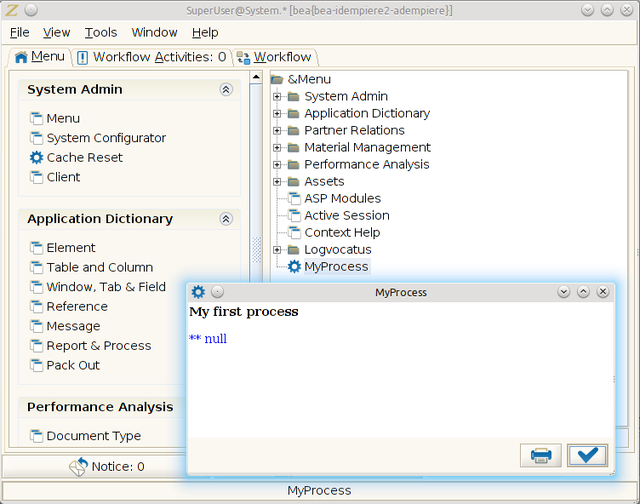Collapse the Application Dictionary panel

coord(226,218)
